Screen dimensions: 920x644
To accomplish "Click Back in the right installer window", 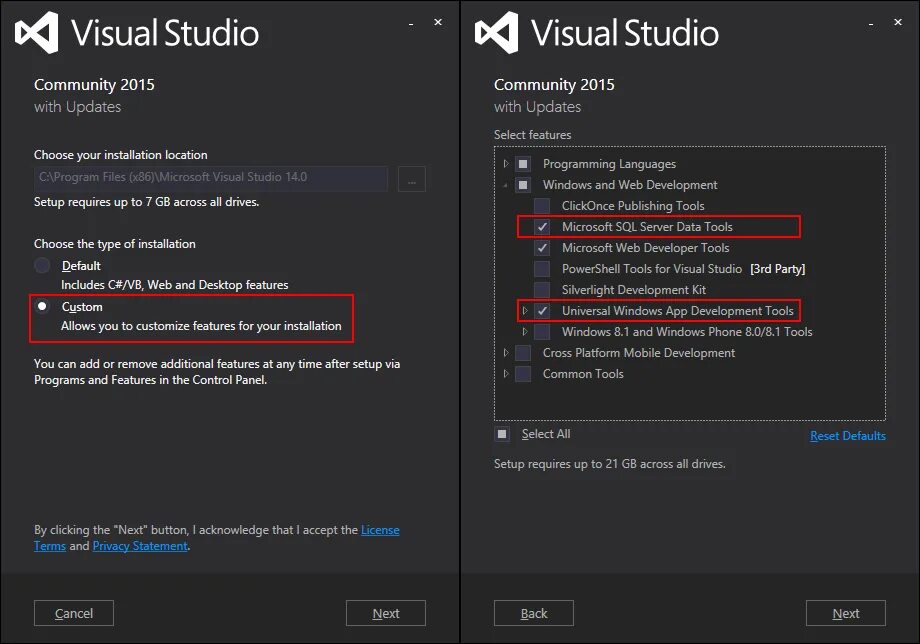I will (x=534, y=613).
